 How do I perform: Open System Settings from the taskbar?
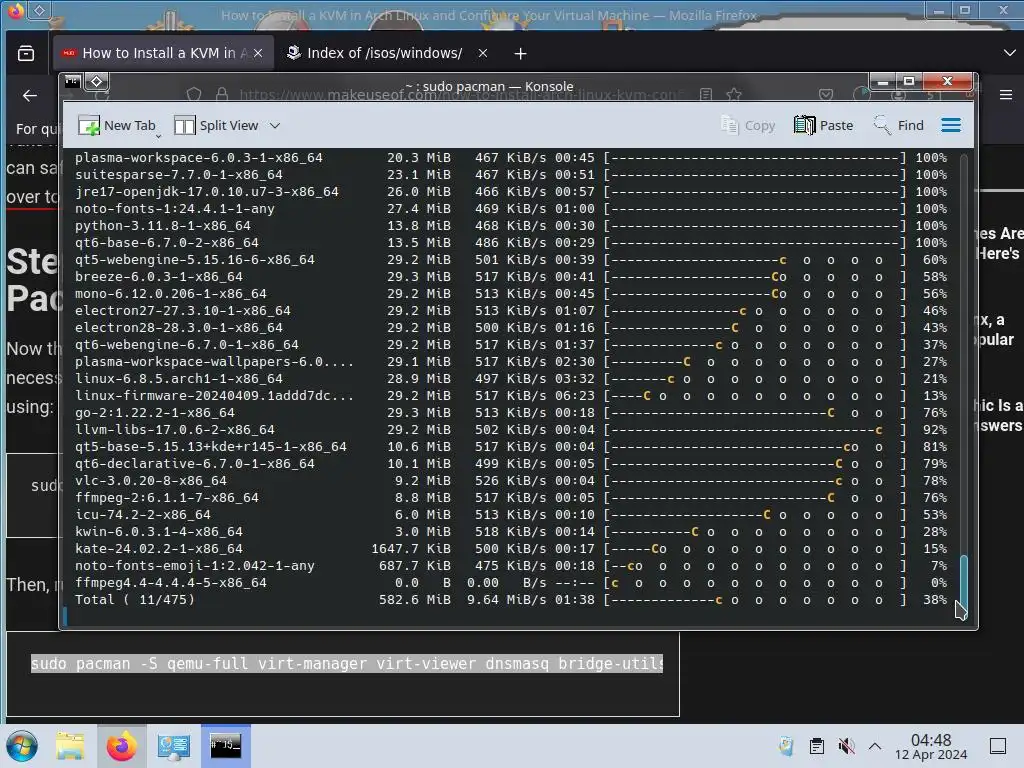173,746
